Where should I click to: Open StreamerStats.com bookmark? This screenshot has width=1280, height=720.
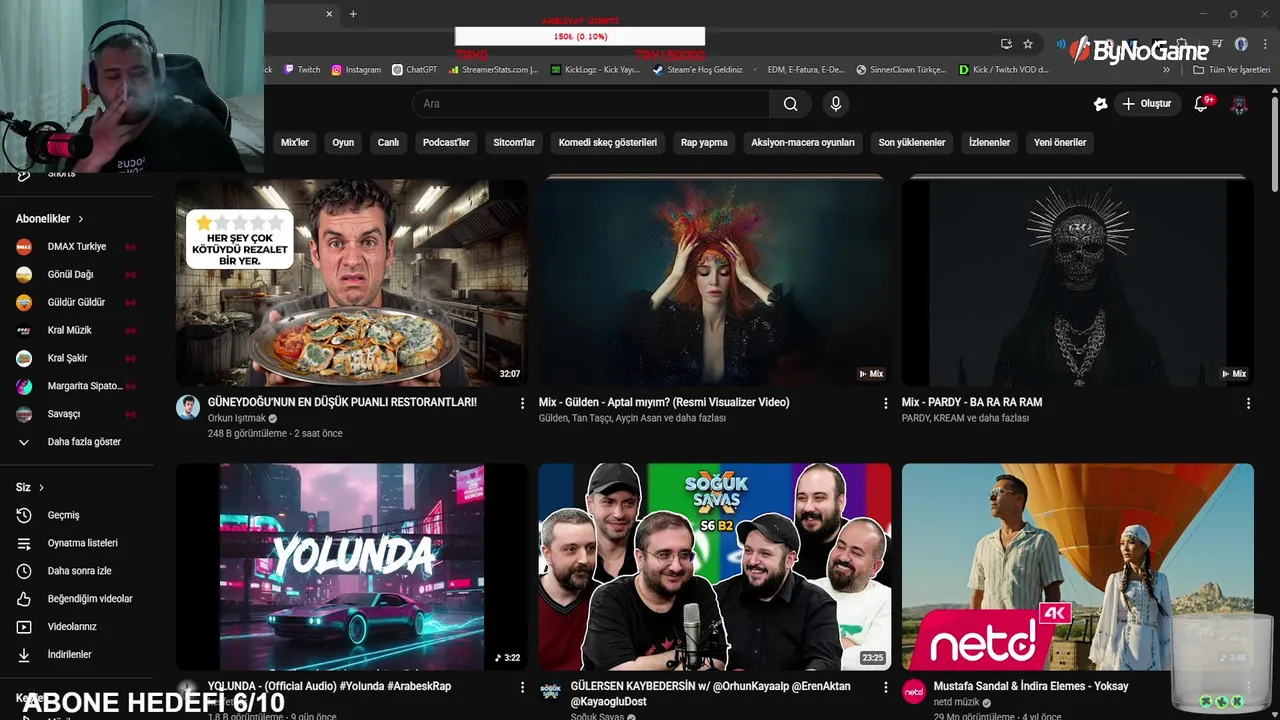[x=494, y=70]
